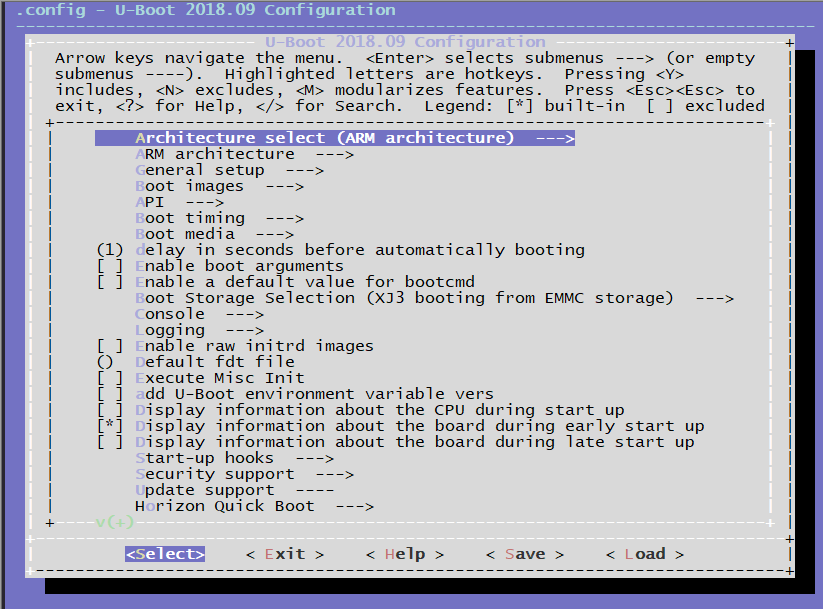Open the Boot Storage Selection choice list
The image size is (823, 609).
(x=435, y=298)
